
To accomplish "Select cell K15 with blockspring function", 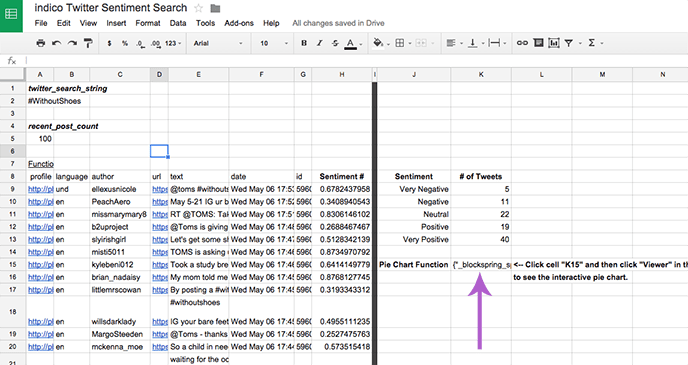I will click(x=481, y=265).
